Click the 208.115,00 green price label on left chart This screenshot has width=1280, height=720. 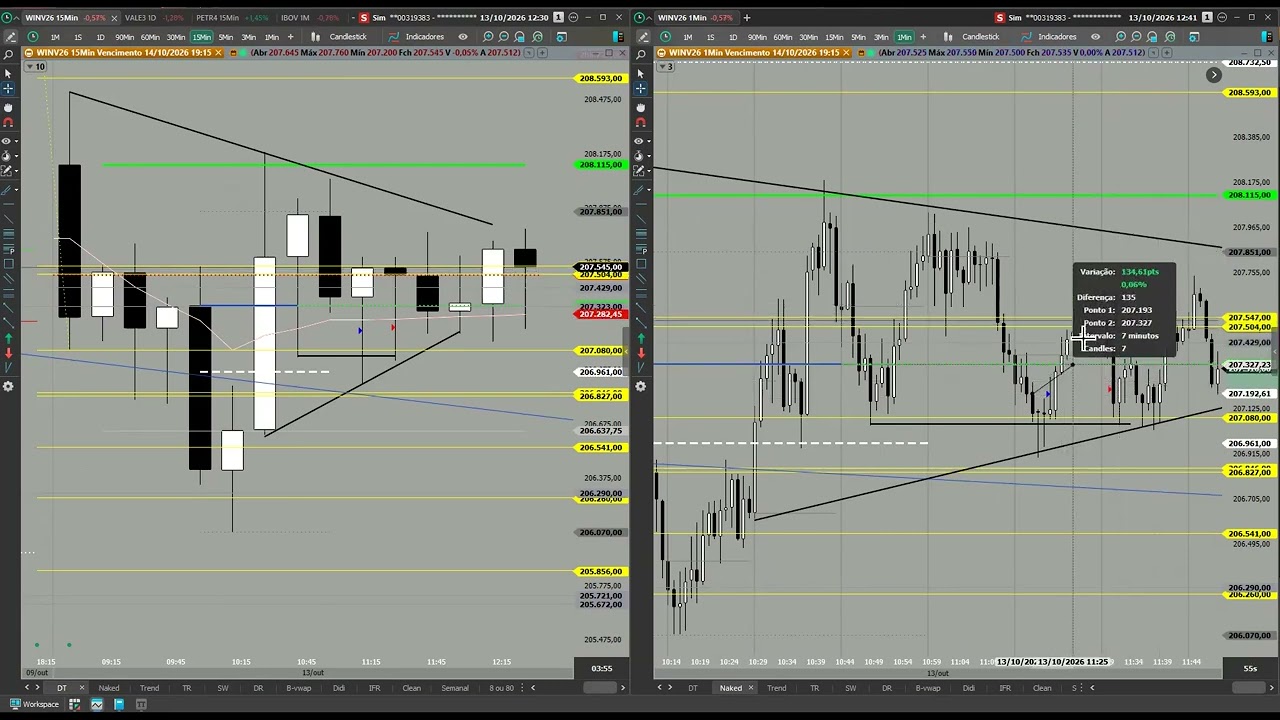(601, 165)
